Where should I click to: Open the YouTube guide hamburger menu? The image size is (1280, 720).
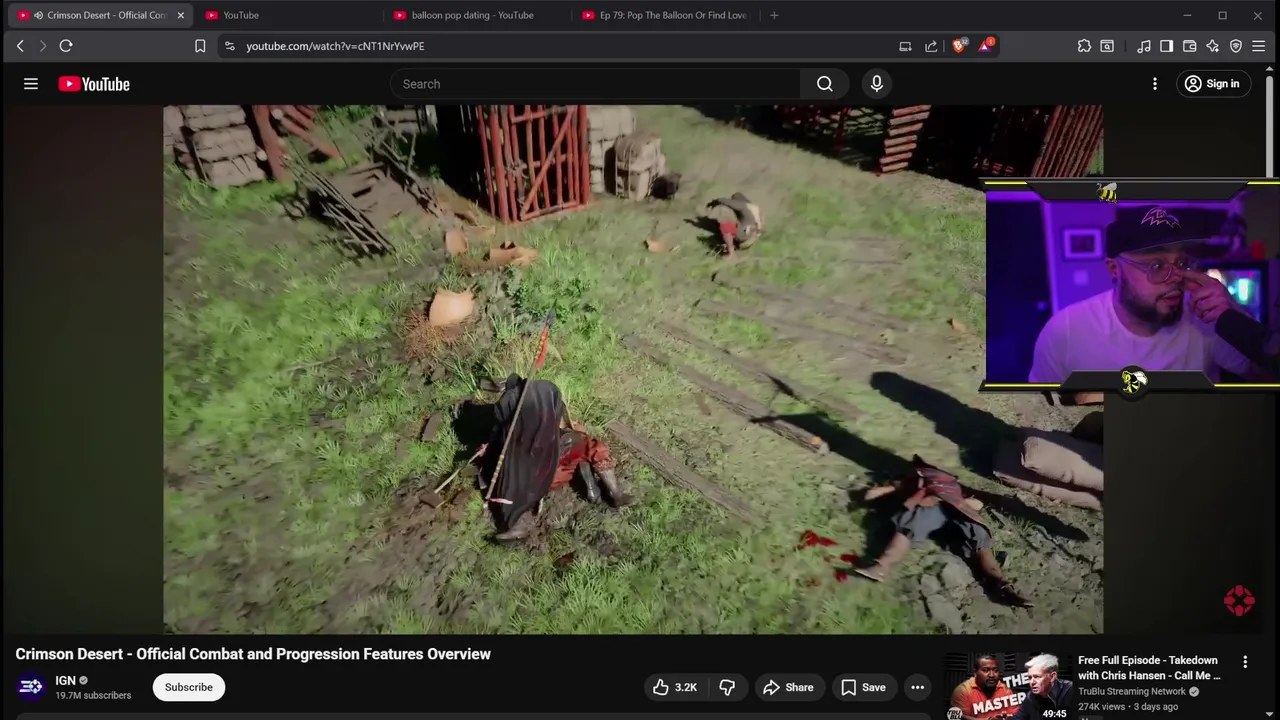tap(31, 84)
